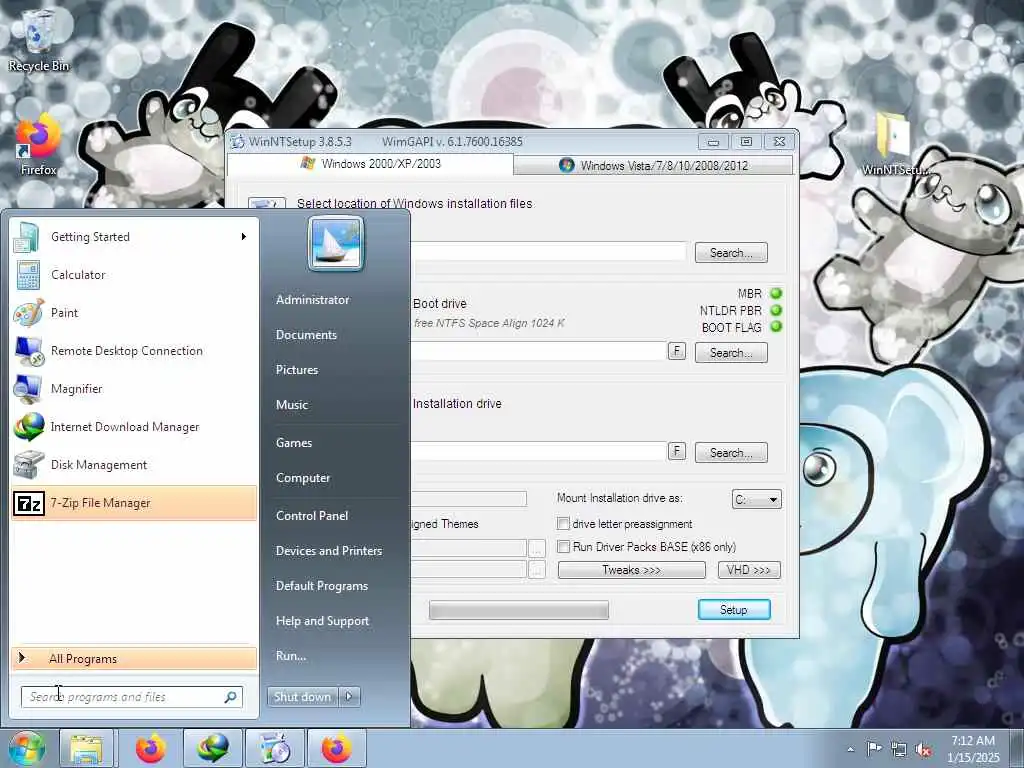Screen dimensions: 1024x768
Task: Focus Search programs and files box
Action: (131, 697)
